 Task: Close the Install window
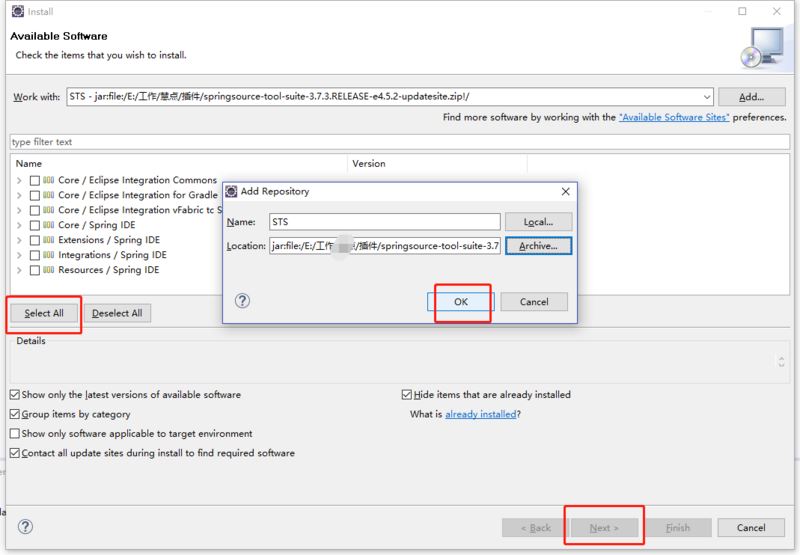tap(777, 11)
